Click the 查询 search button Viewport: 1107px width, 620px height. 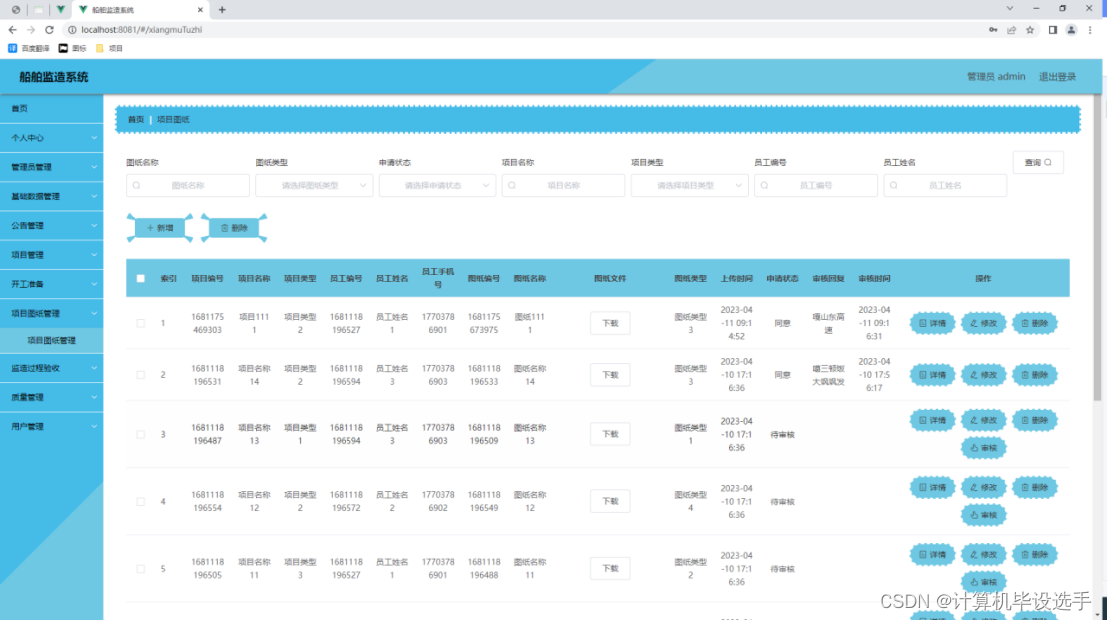1038,162
